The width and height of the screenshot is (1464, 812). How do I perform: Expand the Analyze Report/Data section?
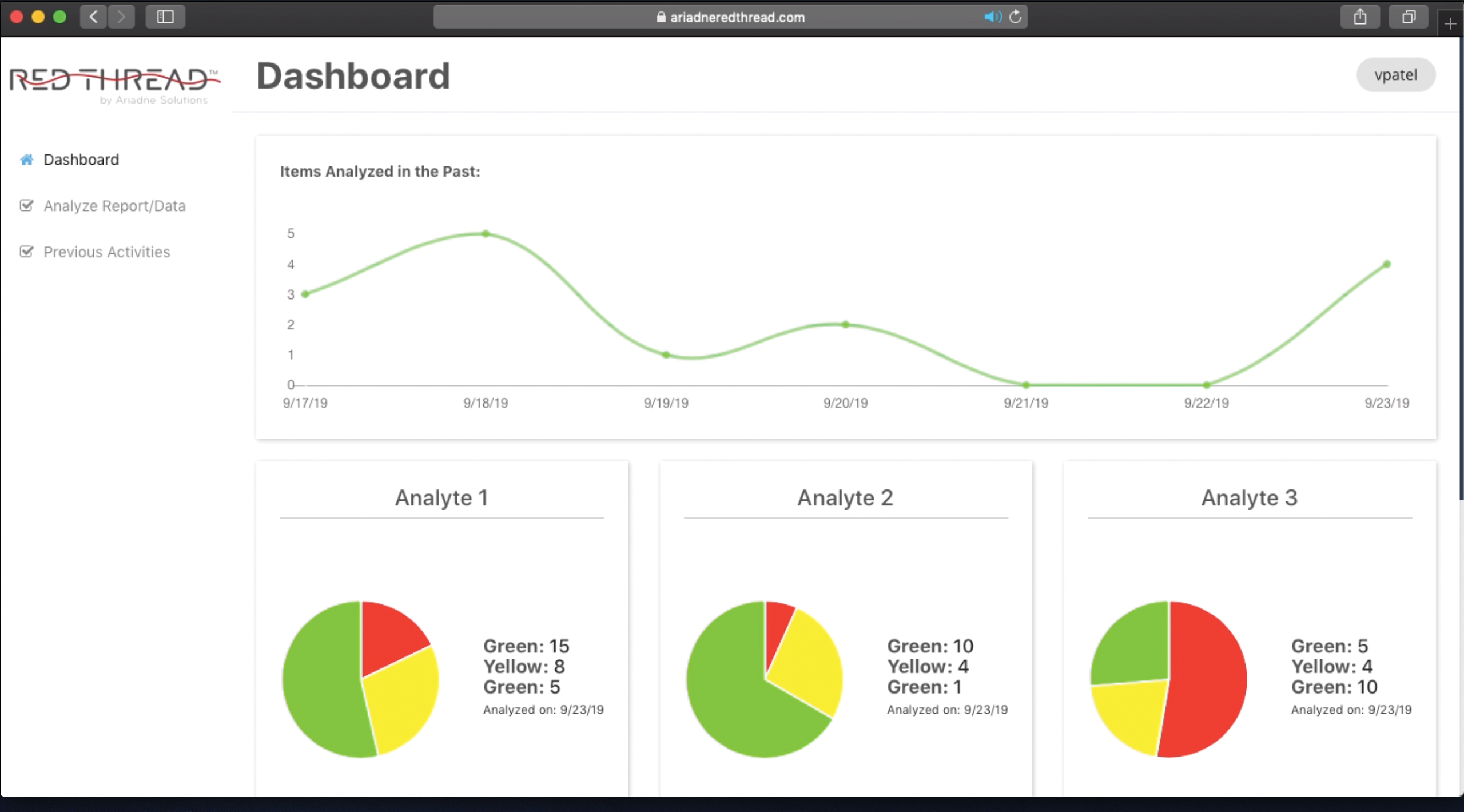point(114,205)
